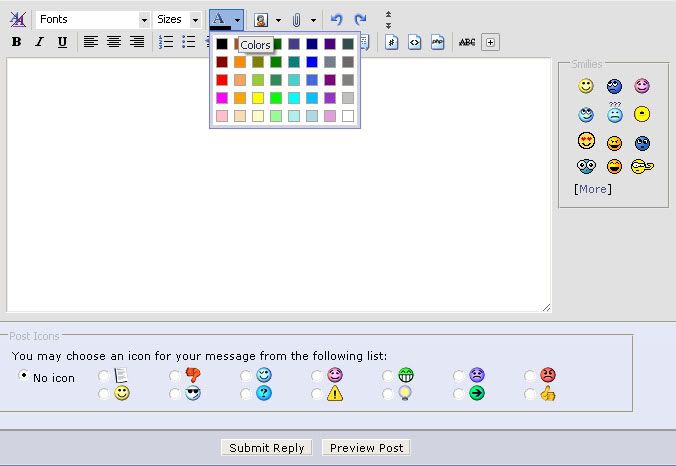
Task: Open the More smilies link
Action: point(592,189)
